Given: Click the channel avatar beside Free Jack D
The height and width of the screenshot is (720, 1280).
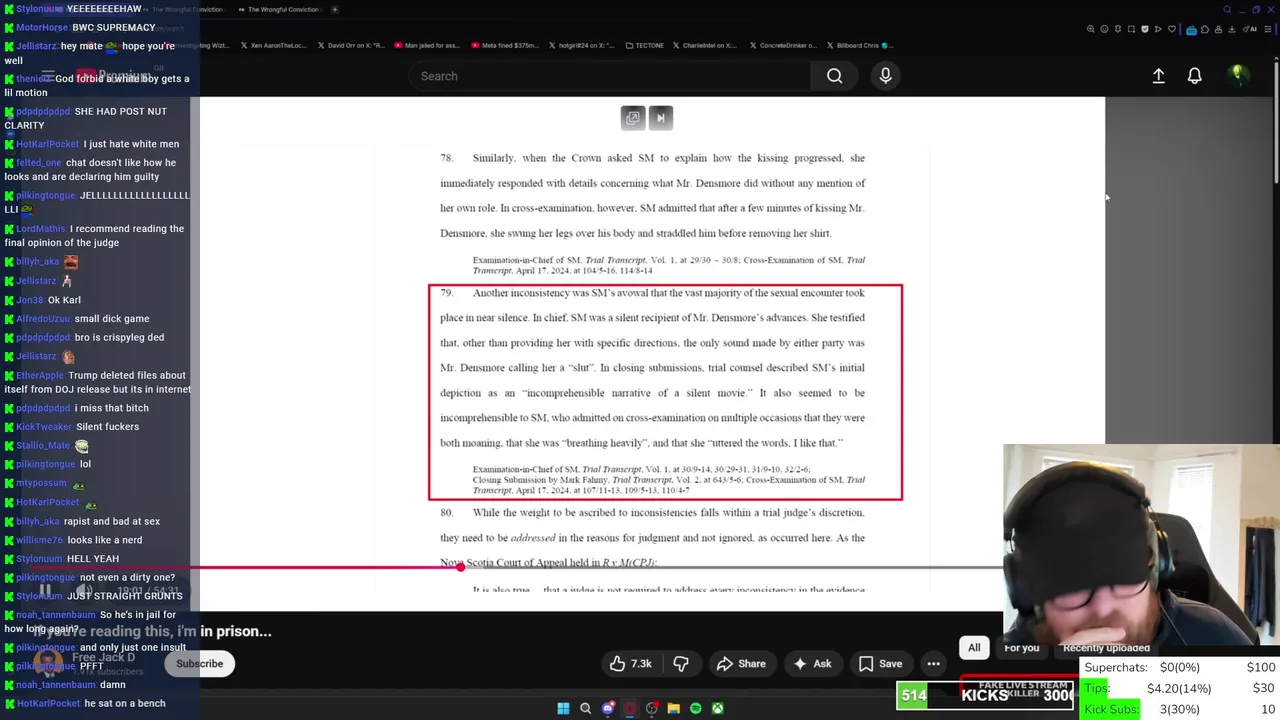Looking at the screenshot, I should pyautogui.click(x=48, y=664).
